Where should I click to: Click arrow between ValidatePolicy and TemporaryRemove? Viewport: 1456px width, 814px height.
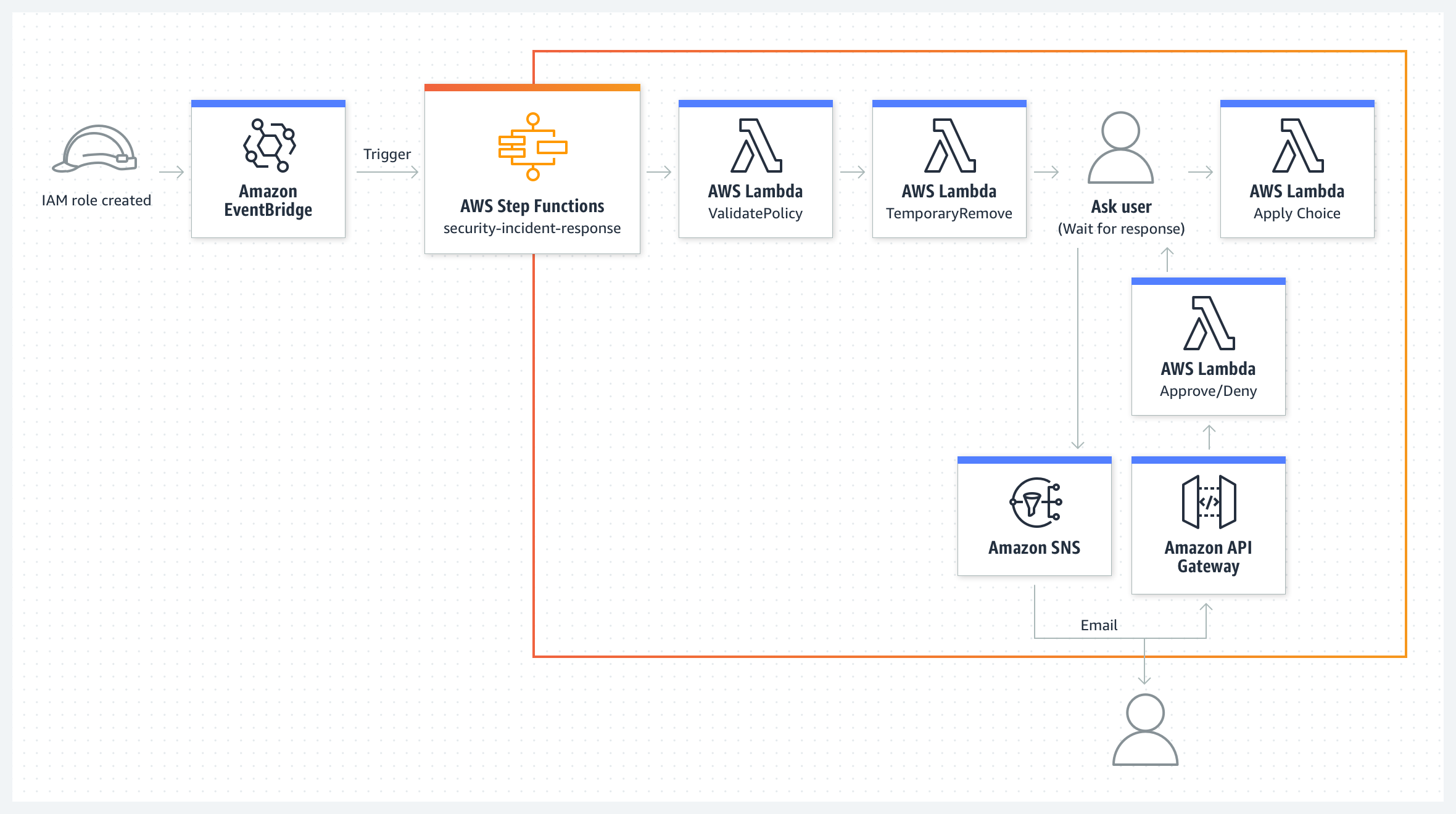853,172
